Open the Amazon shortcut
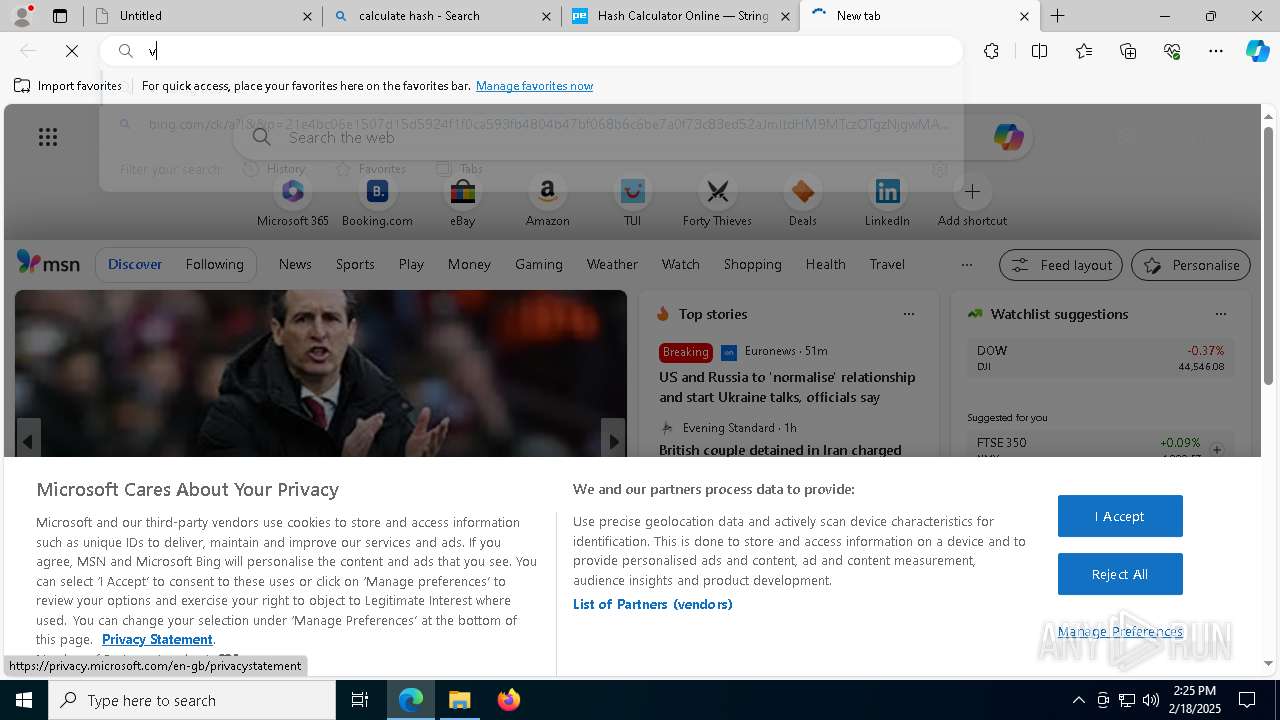The image size is (1280, 720). tap(547, 202)
